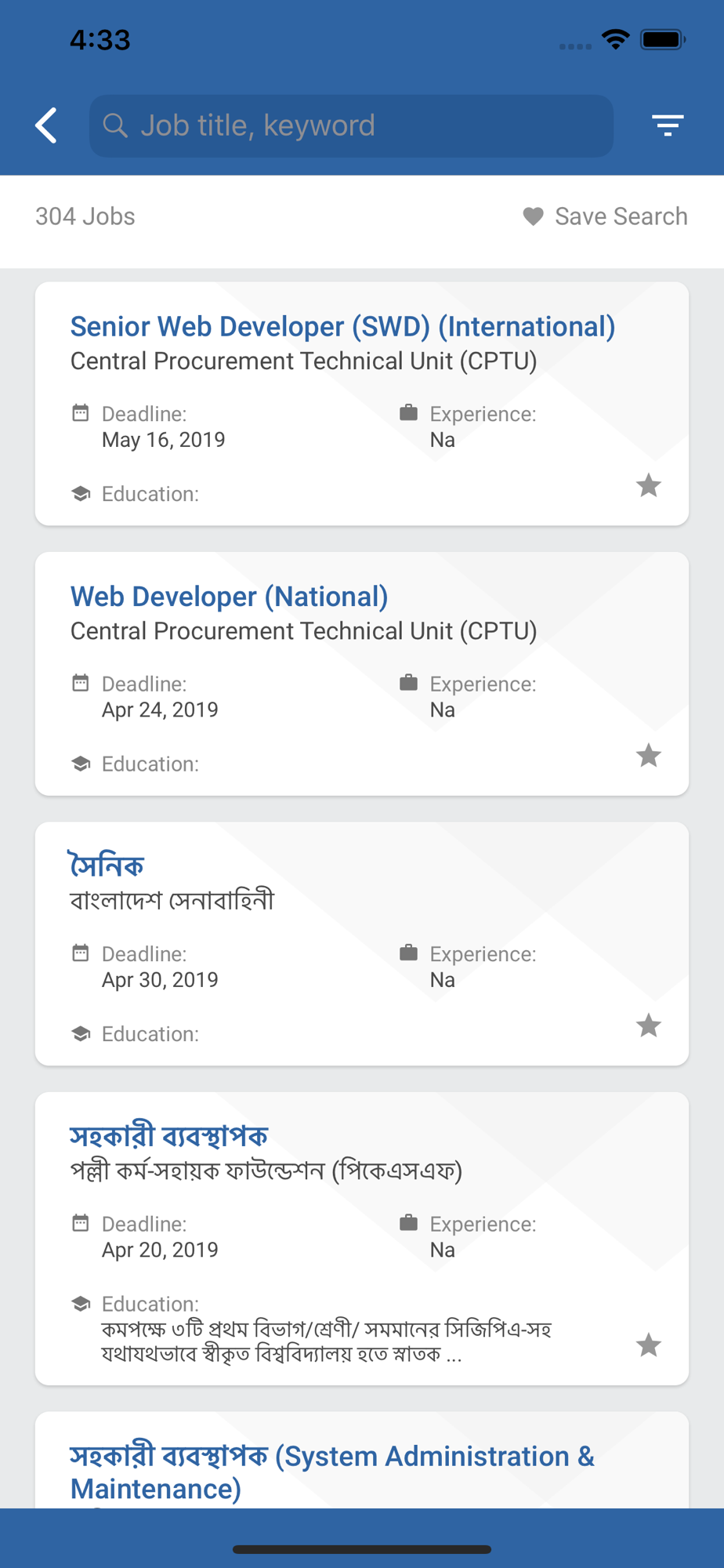Image resolution: width=724 pixels, height=1568 pixels.
Task: Star the Web Developer (National) job
Action: pos(648,756)
